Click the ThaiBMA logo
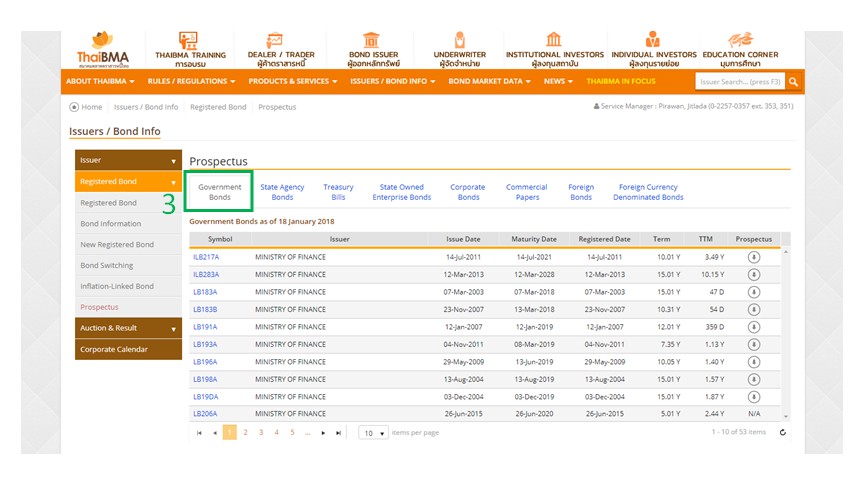 pos(101,48)
